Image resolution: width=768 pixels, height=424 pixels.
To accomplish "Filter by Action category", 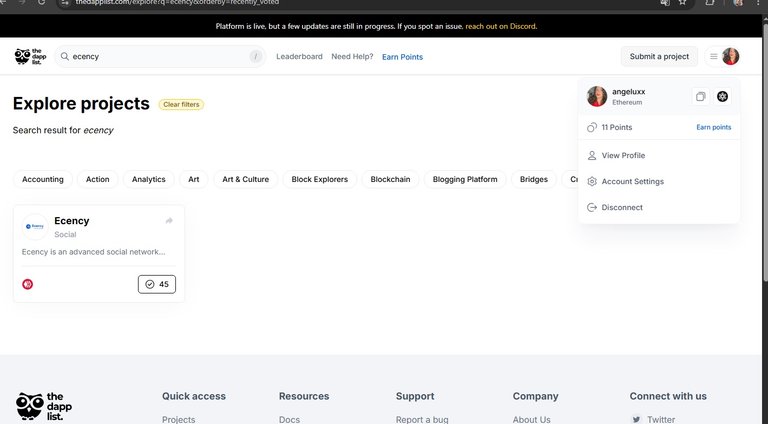I will coord(97,179).
